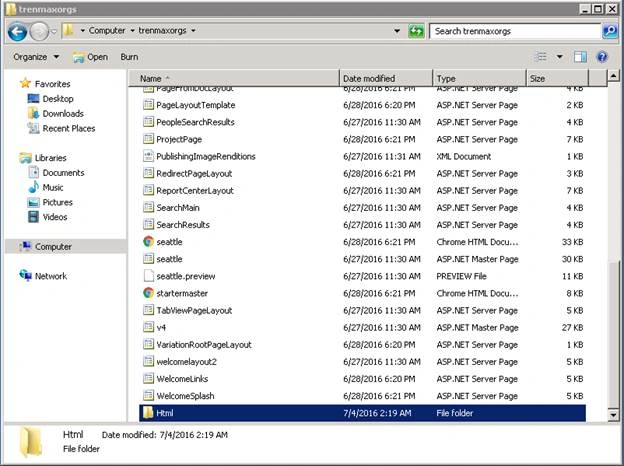Select the Chrome icon for seattle HTML document
The width and height of the screenshot is (624, 466).
148,242
